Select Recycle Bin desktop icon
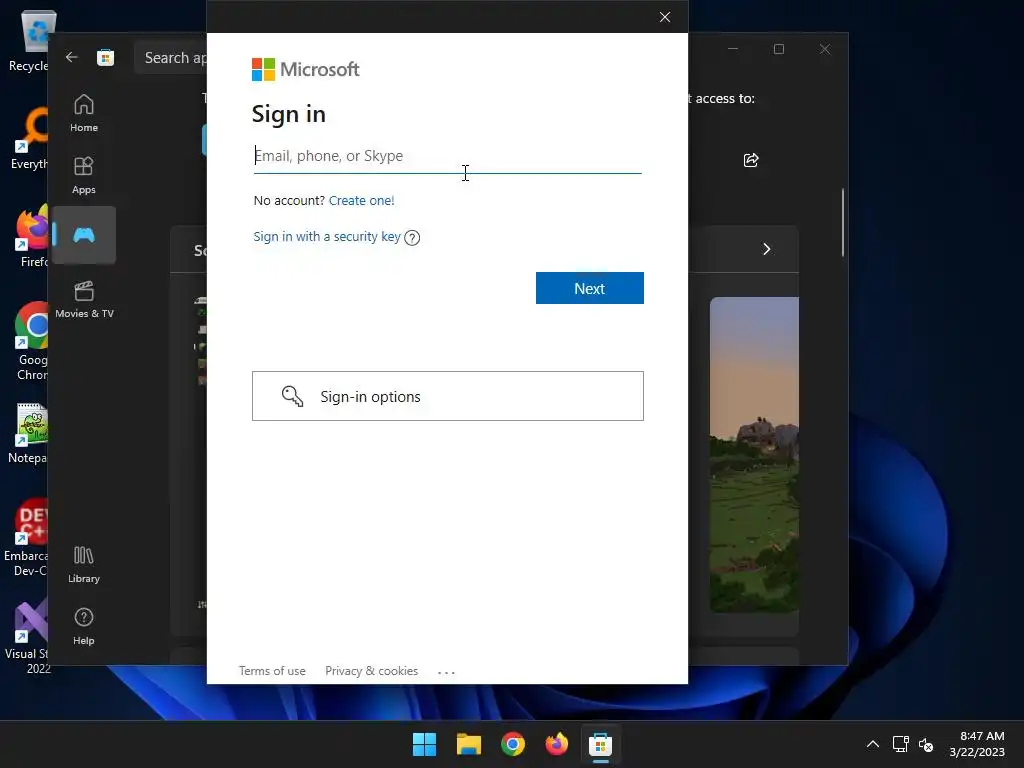 (28, 41)
